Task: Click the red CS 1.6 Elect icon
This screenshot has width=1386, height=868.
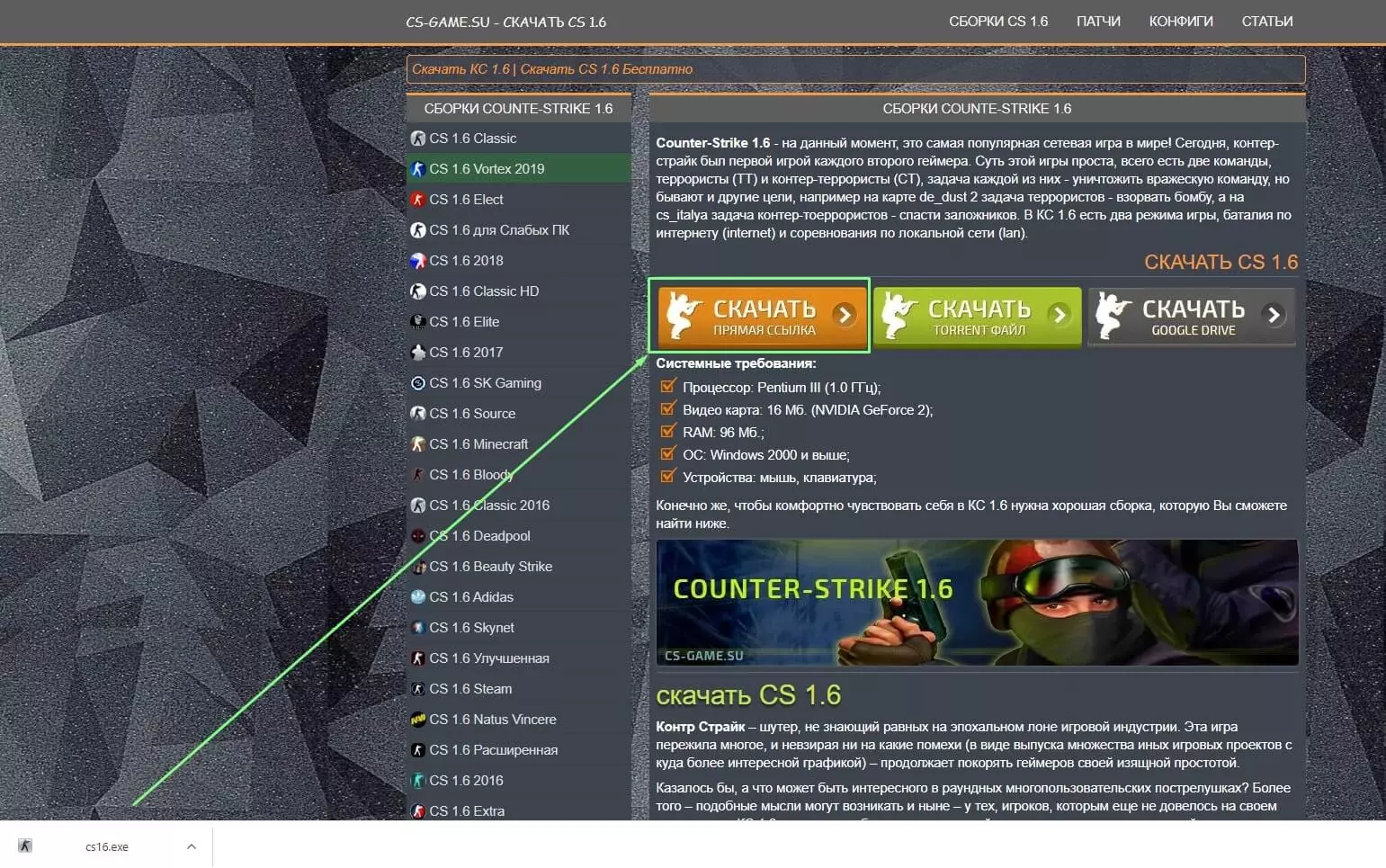Action: tap(417, 200)
